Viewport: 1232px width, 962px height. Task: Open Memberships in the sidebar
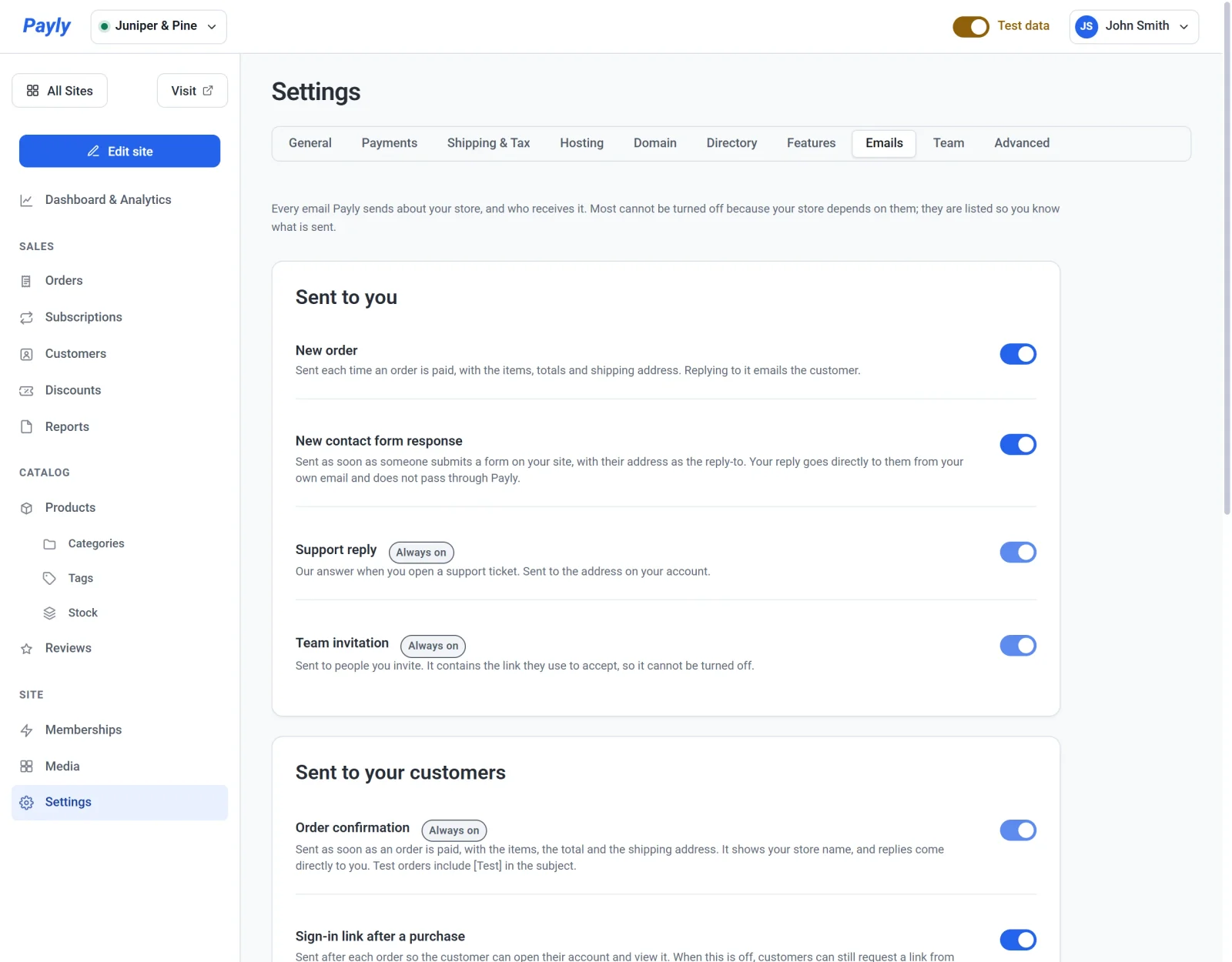point(119,730)
